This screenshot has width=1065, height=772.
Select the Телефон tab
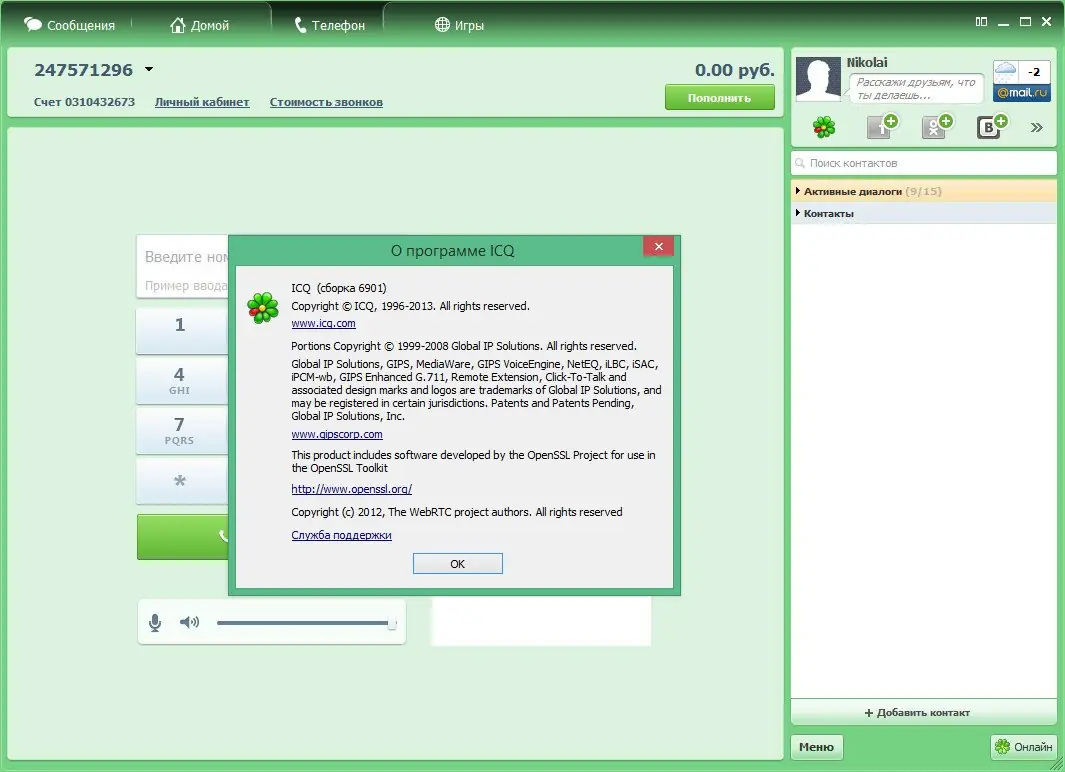[x=329, y=25]
